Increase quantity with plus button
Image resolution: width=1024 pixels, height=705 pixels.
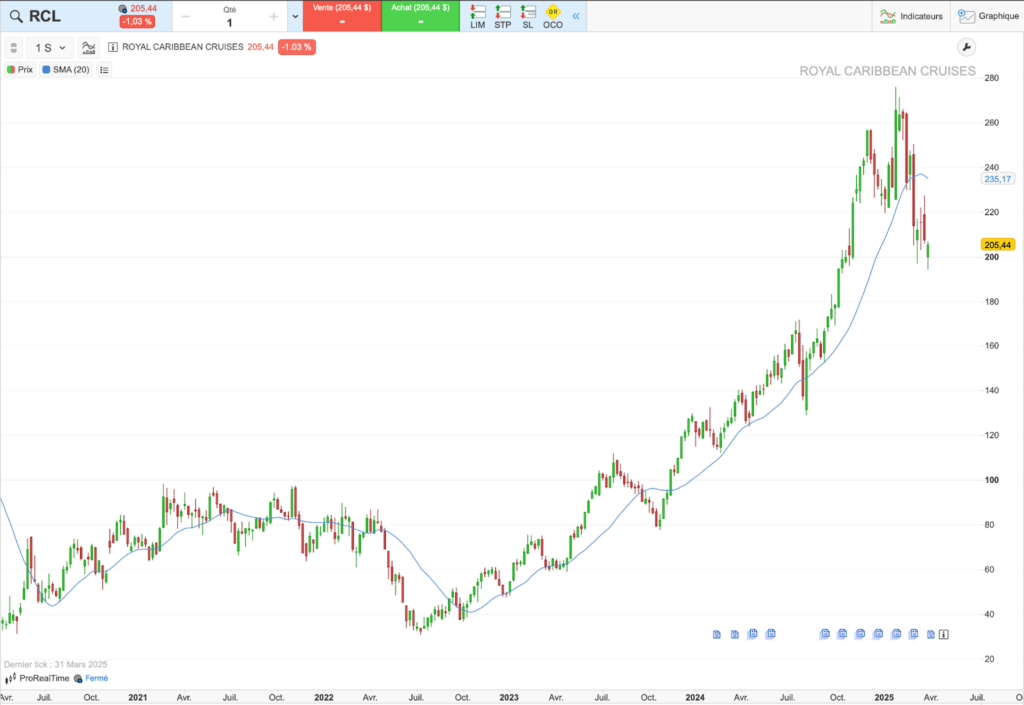tap(274, 16)
